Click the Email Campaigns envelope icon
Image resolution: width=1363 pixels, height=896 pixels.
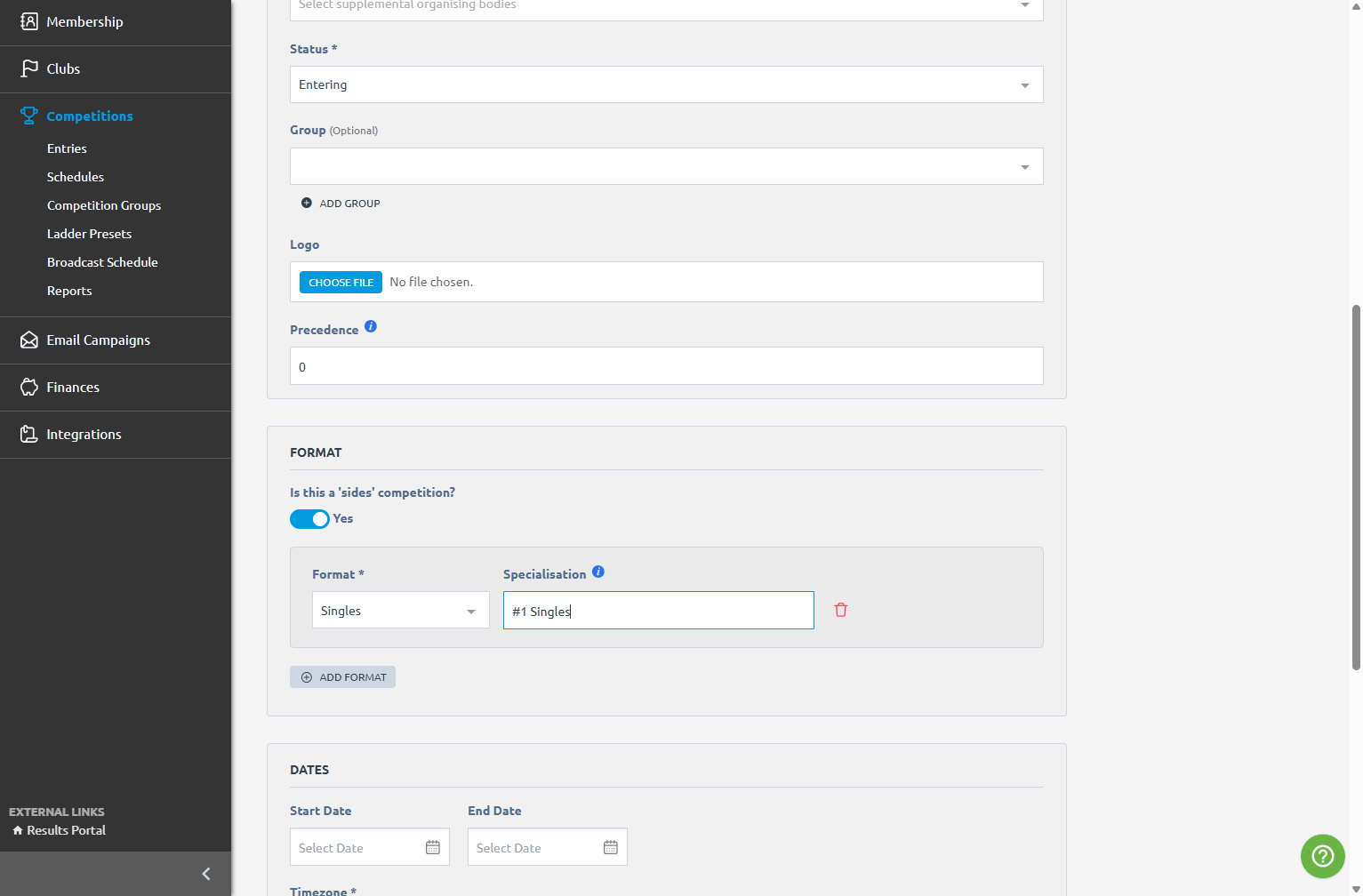tap(29, 340)
